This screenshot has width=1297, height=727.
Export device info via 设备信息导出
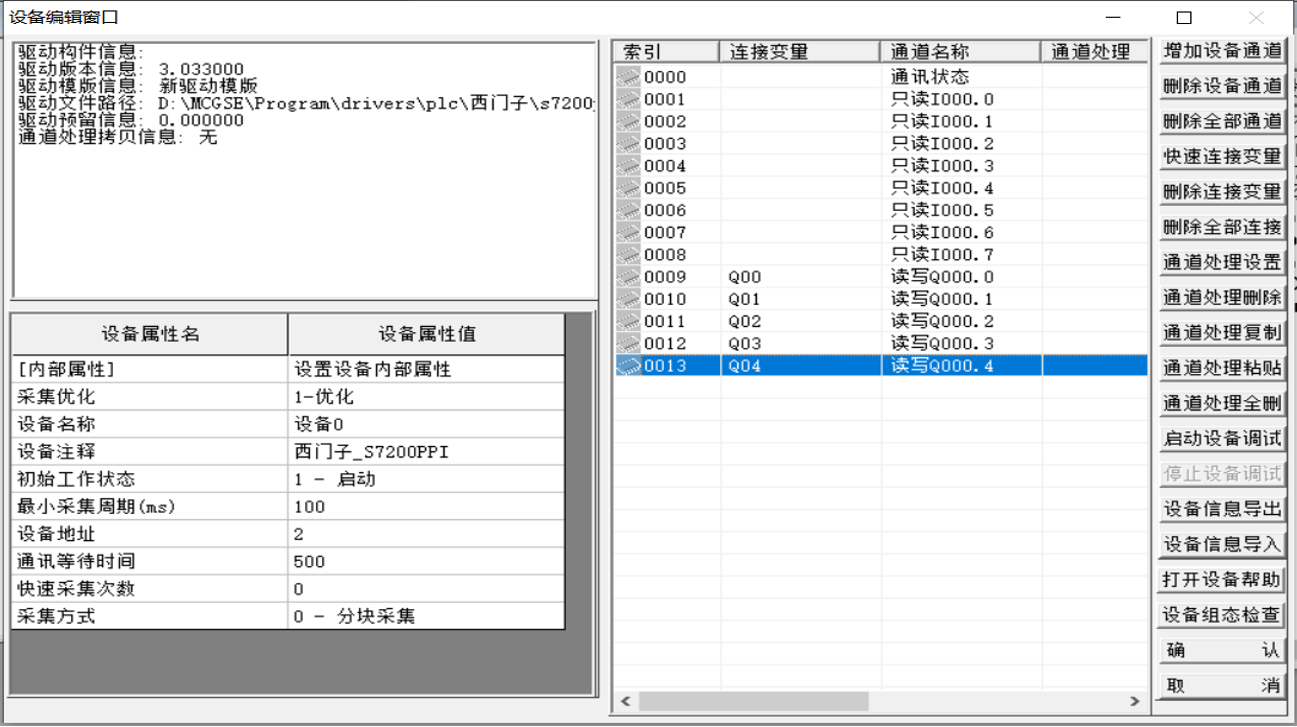tap(1222, 509)
